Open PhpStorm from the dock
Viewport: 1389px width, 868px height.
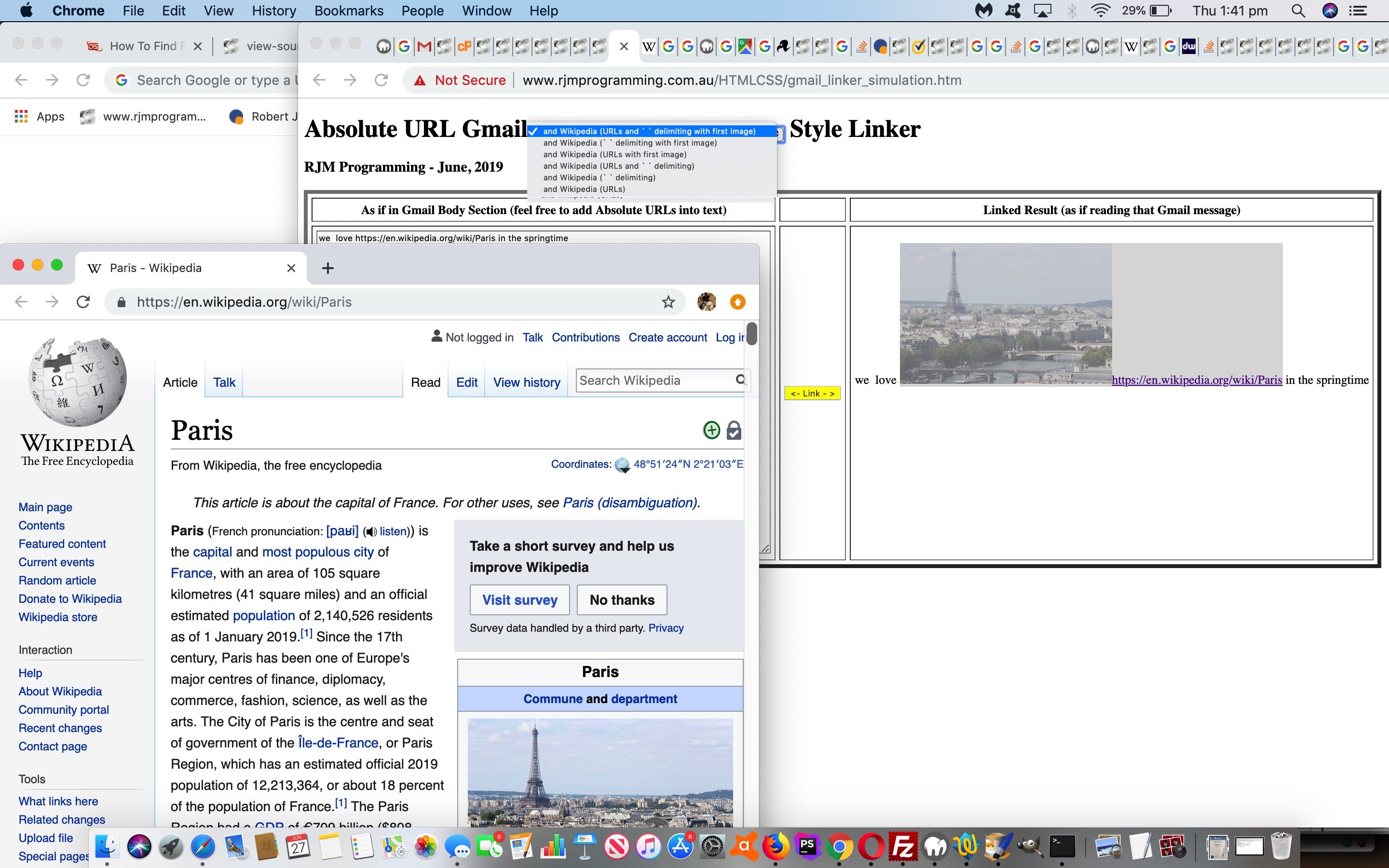(807, 846)
